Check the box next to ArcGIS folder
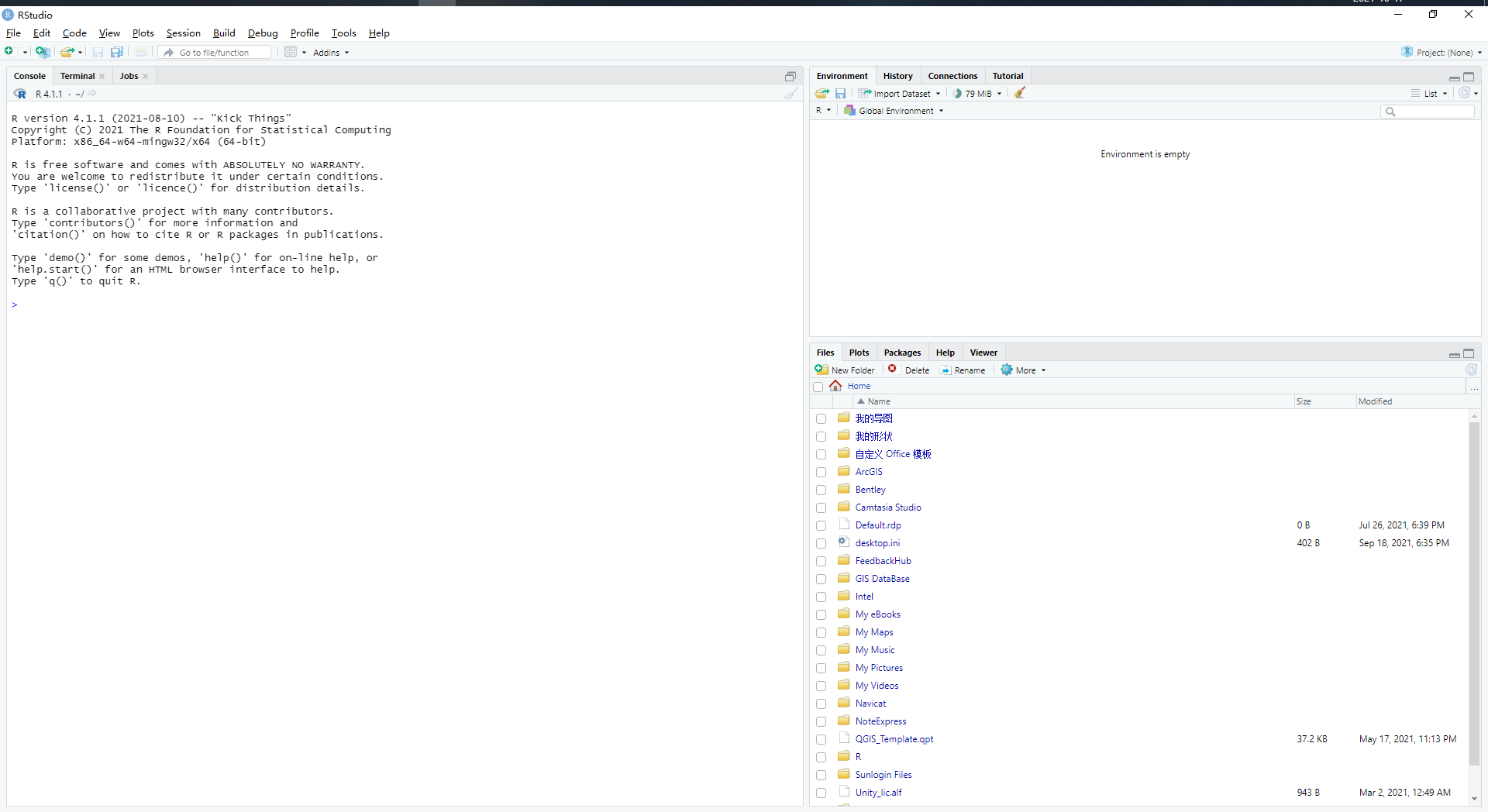Screen dimensions: 1488x812 821,472
